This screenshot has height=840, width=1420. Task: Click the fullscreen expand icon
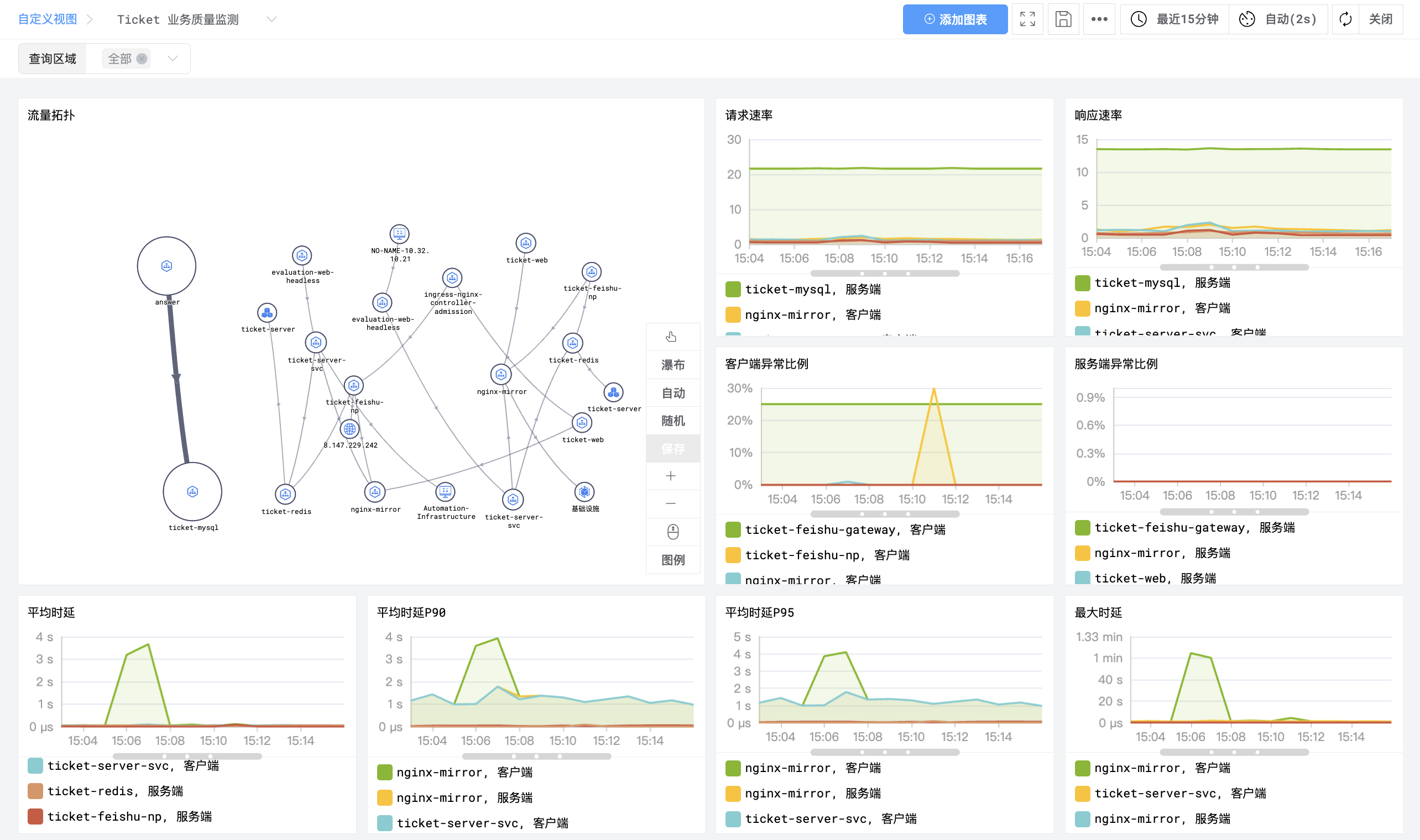coord(1027,19)
